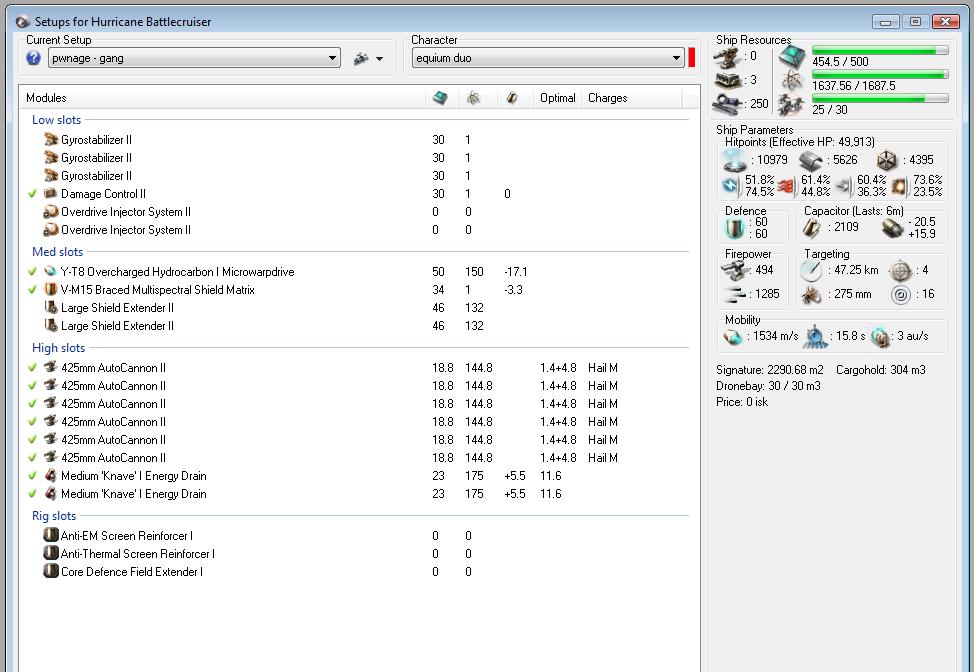This screenshot has height=672, width=974.
Task: Click the launcher hardpoints icon showing 3
Action: [x=727, y=80]
